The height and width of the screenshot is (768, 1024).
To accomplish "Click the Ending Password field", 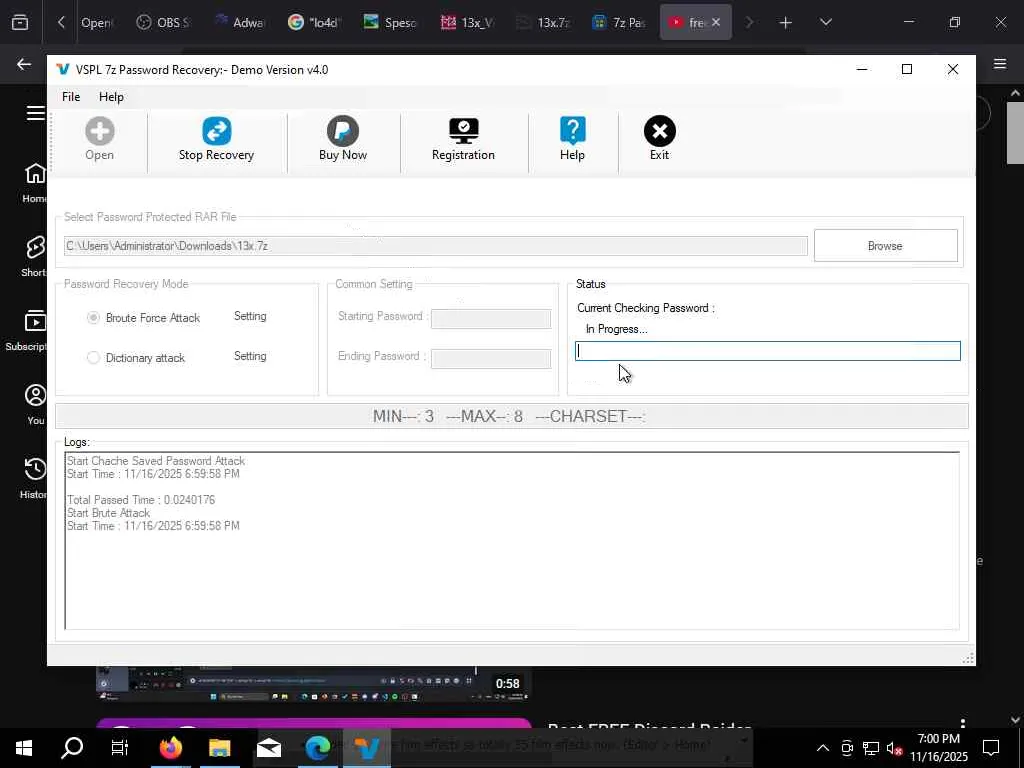I will coord(491,359).
